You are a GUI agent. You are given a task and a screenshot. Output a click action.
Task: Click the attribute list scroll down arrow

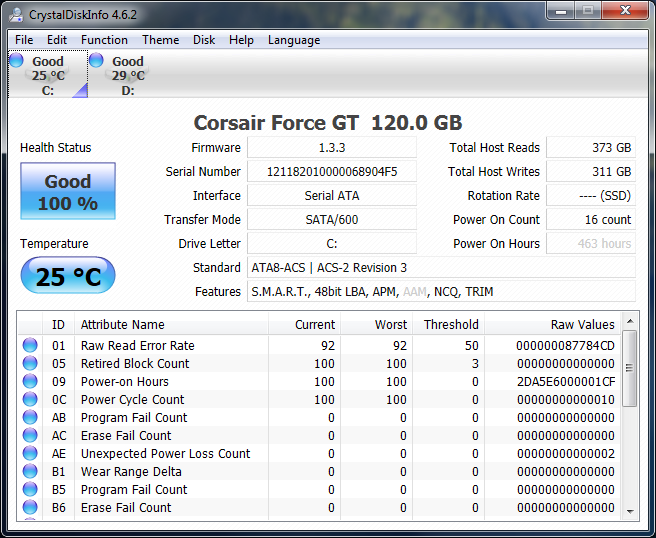pyautogui.click(x=630, y=511)
